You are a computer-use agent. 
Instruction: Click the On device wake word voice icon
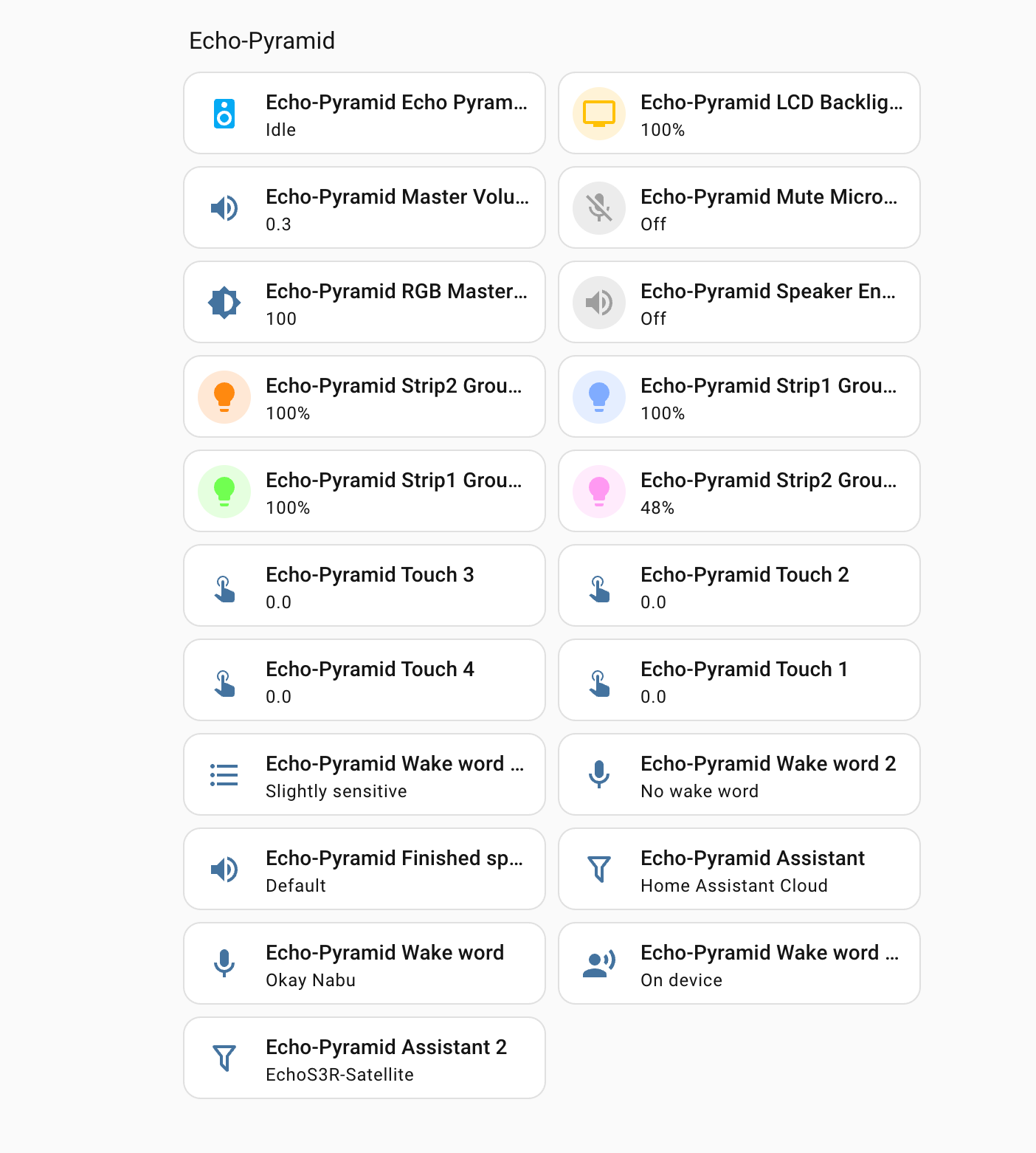599,964
